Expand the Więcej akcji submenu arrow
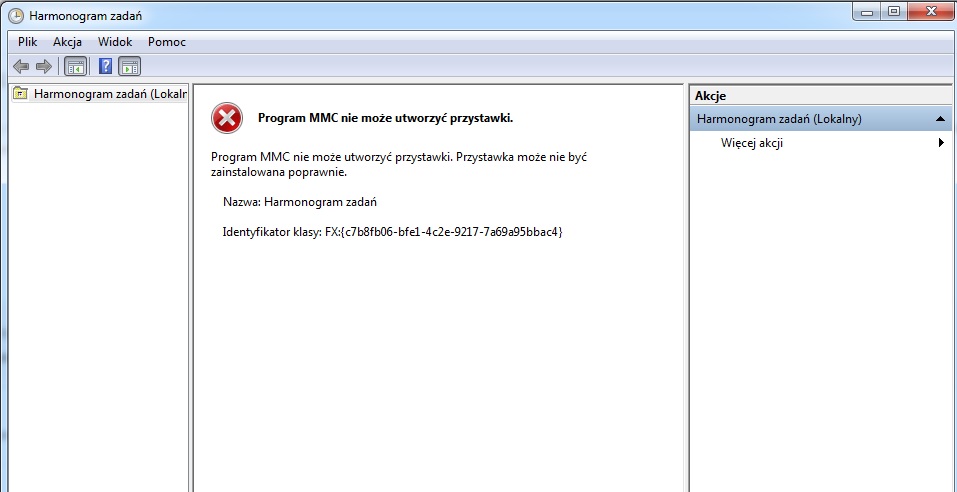This screenshot has height=492, width=957. coord(942,143)
